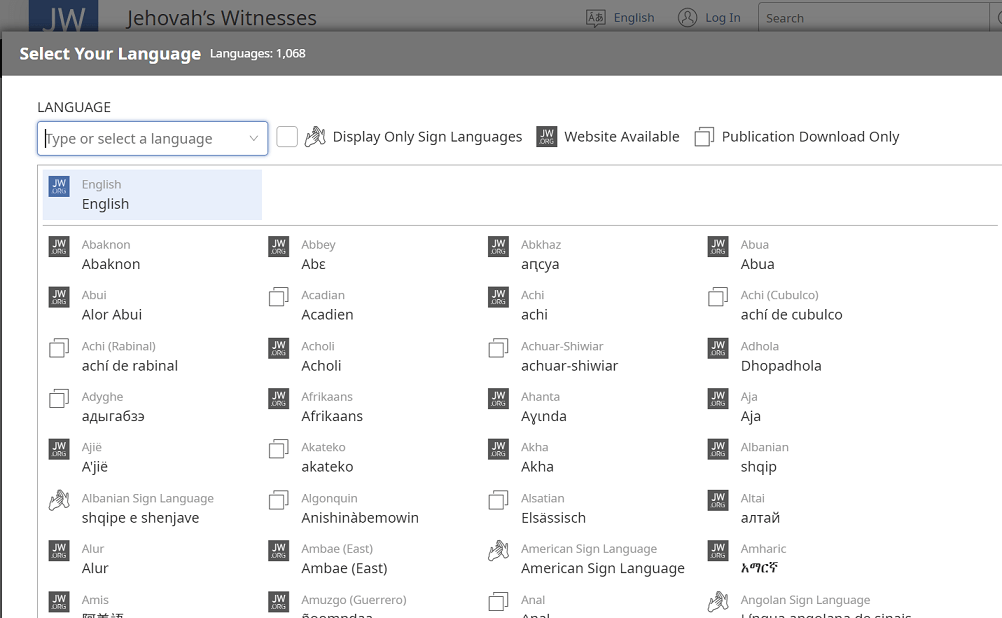Click the JW logo in the site header
Image resolution: width=1002 pixels, height=618 pixels.
tap(63, 17)
